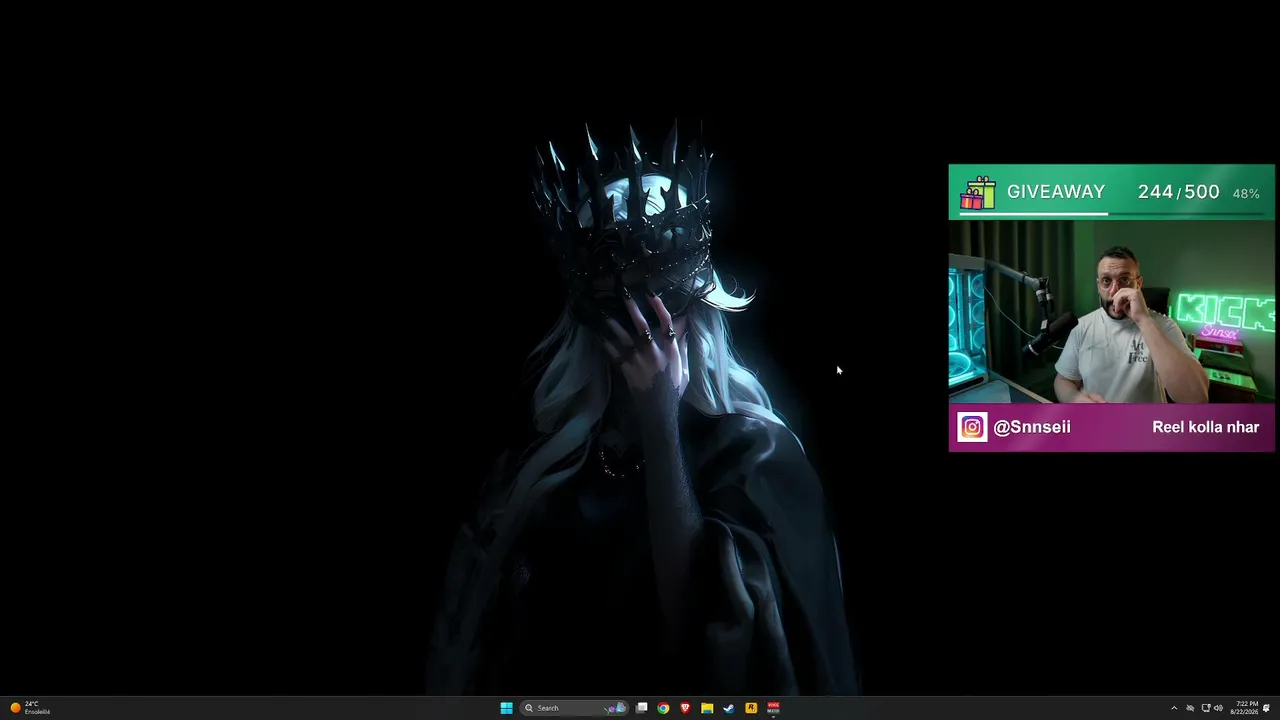1280x720 pixels.
Task: Open the notifications bell icon
Action: [1267, 708]
